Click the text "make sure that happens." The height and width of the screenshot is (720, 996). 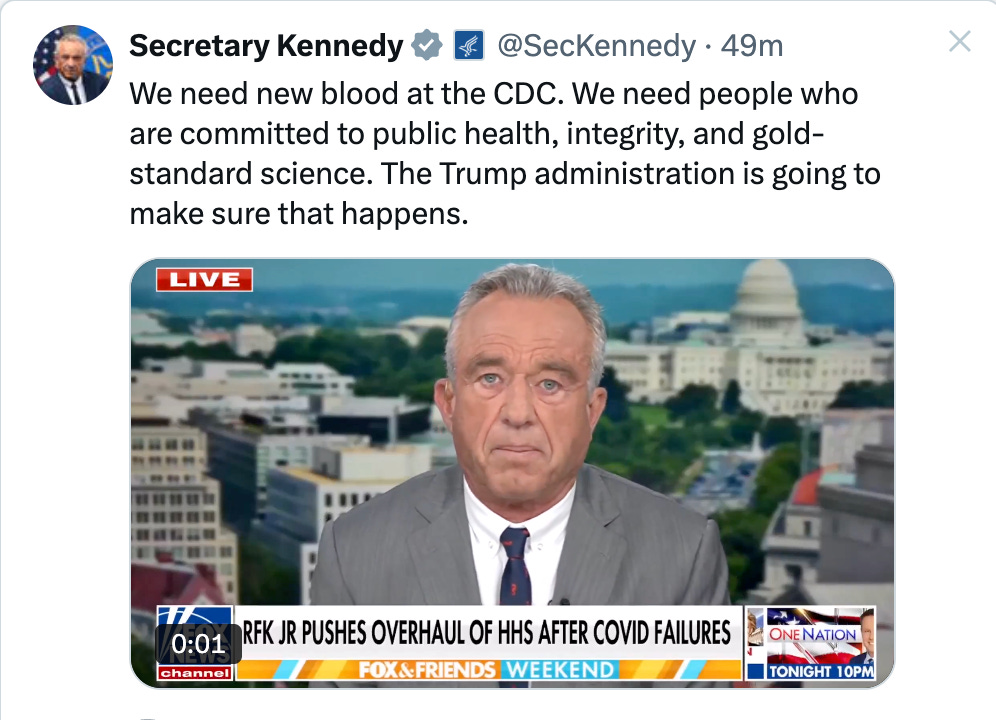click(299, 214)
